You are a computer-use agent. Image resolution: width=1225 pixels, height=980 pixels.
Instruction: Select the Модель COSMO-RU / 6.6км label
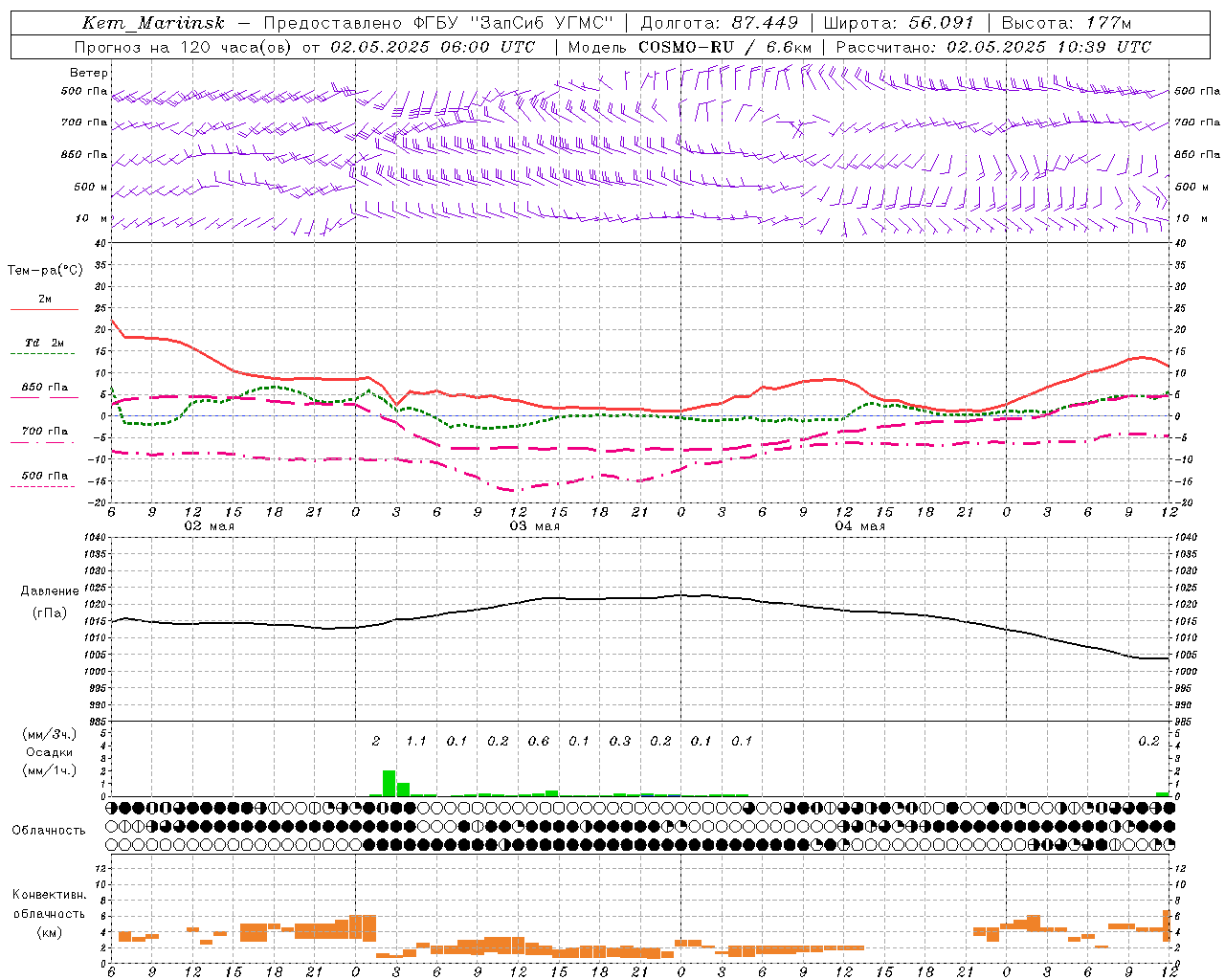pos(690,47)
